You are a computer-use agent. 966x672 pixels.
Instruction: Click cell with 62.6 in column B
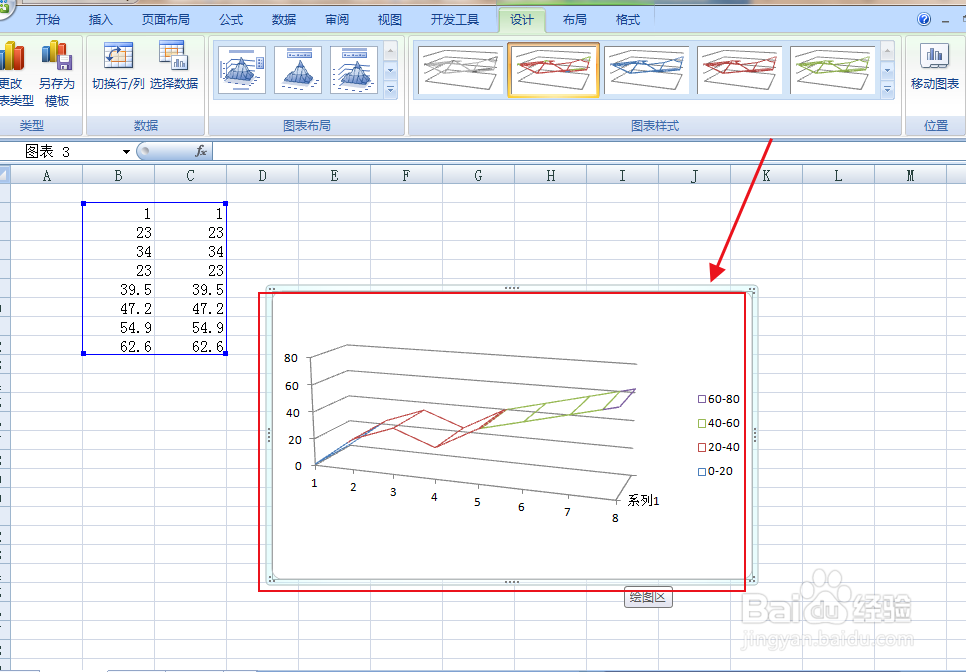118,346
